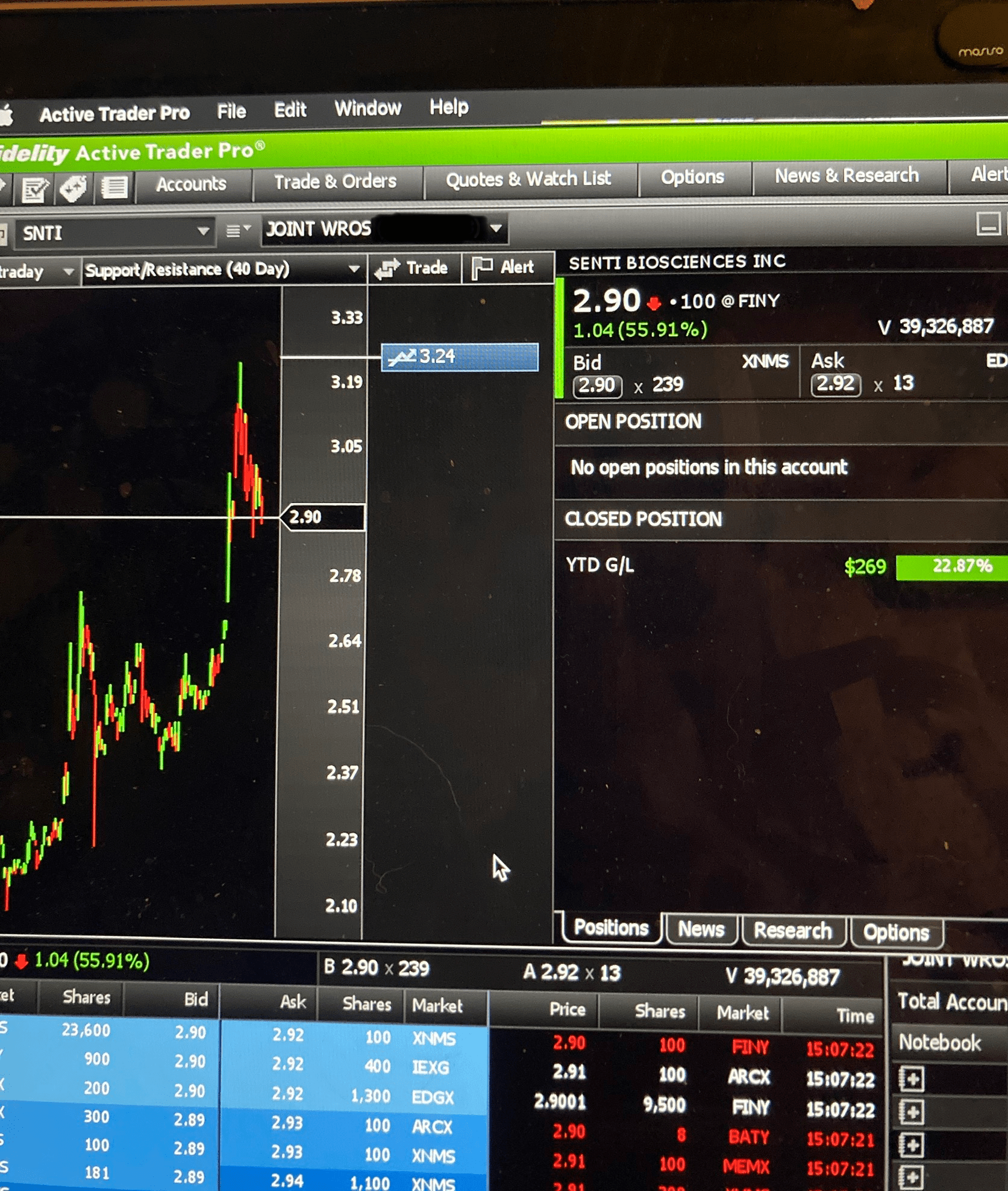
Task: Expand the topmost plus box below Notebook
Action: (911, 1079)
